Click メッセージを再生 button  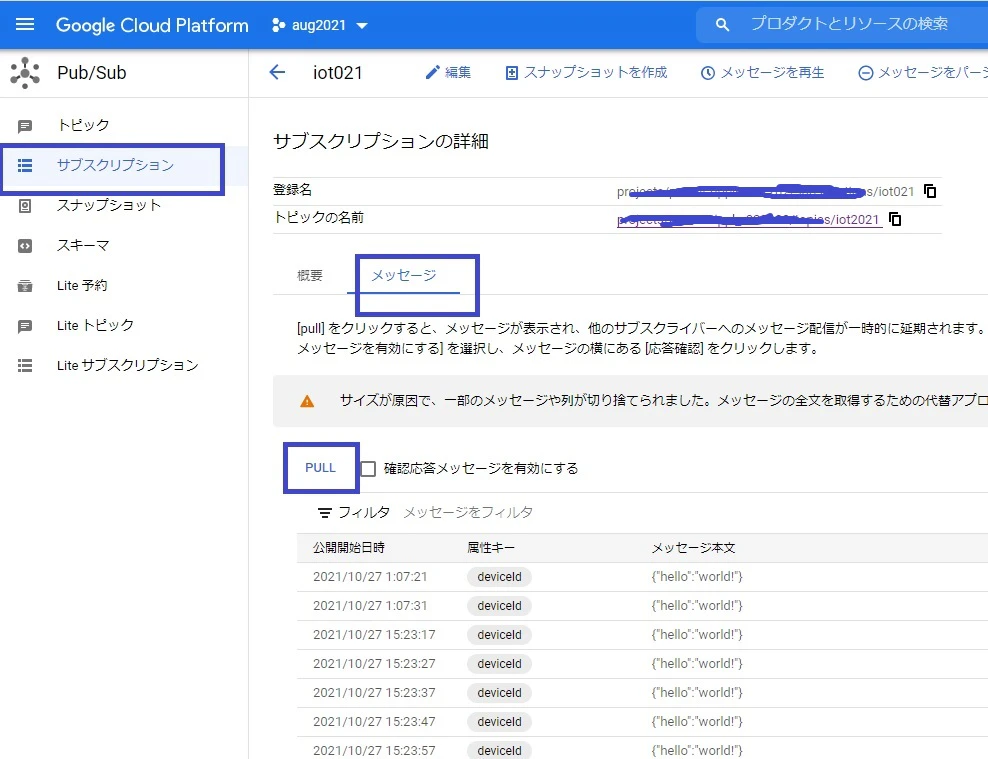point(762,72)
